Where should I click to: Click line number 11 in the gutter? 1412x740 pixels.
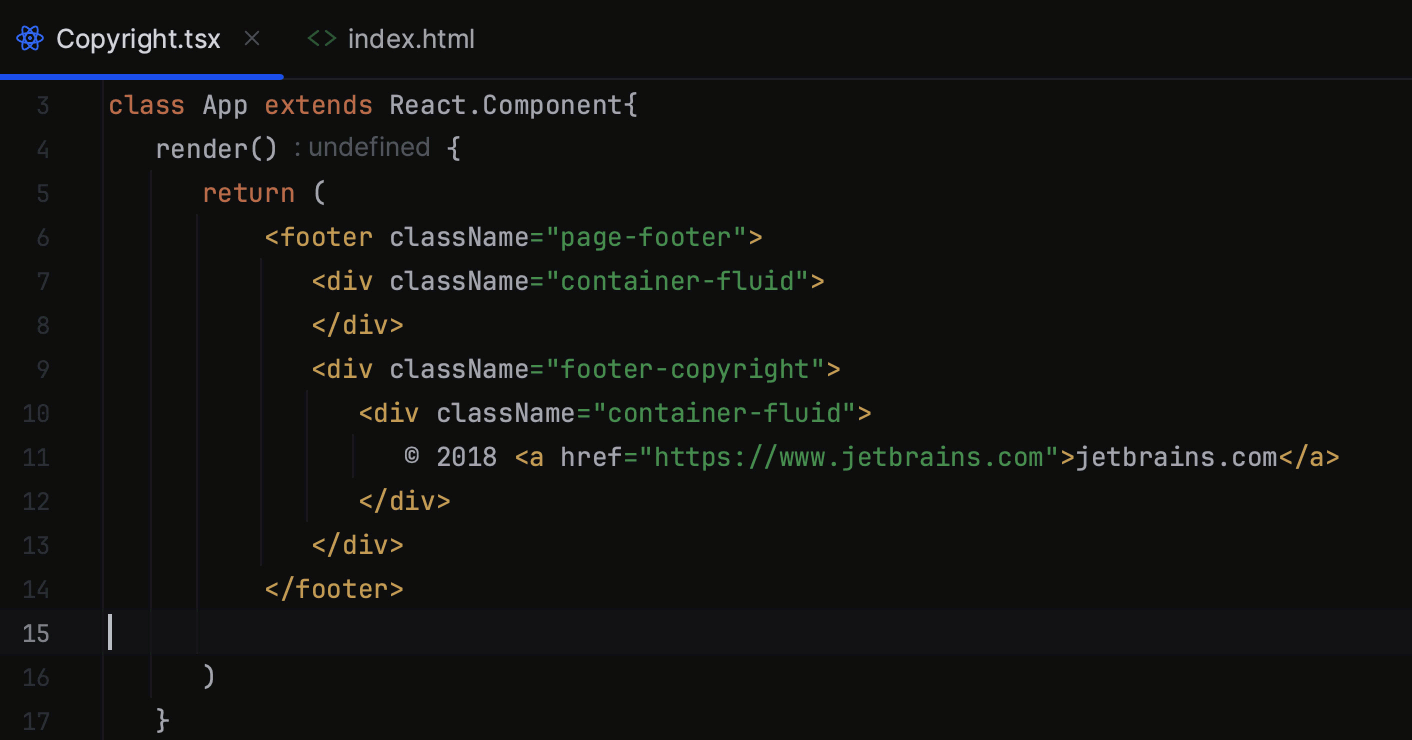point(36,457)
